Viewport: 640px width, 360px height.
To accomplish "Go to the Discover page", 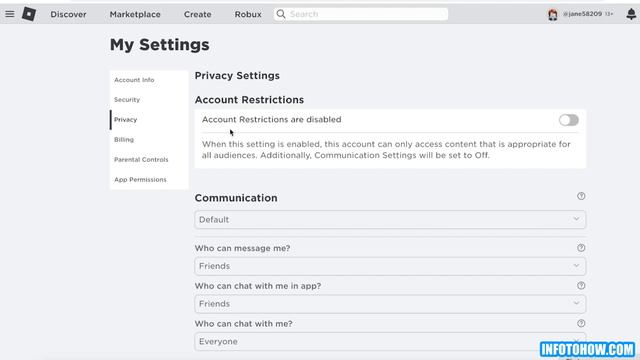I will click(x=69, y=14).
